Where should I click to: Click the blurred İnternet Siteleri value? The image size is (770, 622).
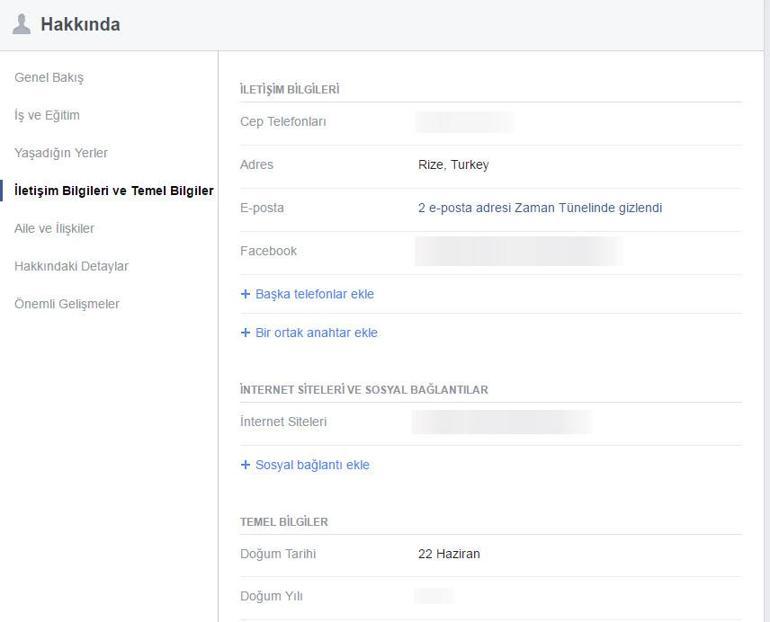pos(501,422)
